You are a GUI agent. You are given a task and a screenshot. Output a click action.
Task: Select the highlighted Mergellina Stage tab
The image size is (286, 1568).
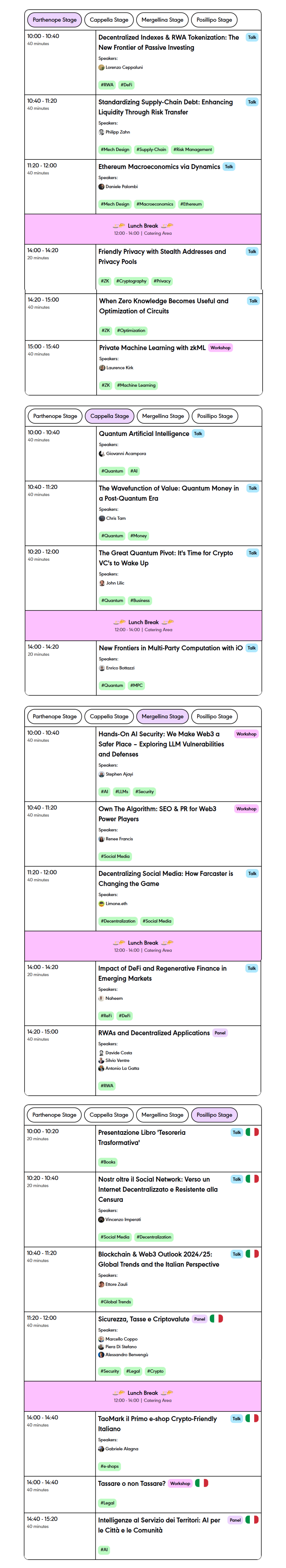(163, 716)
